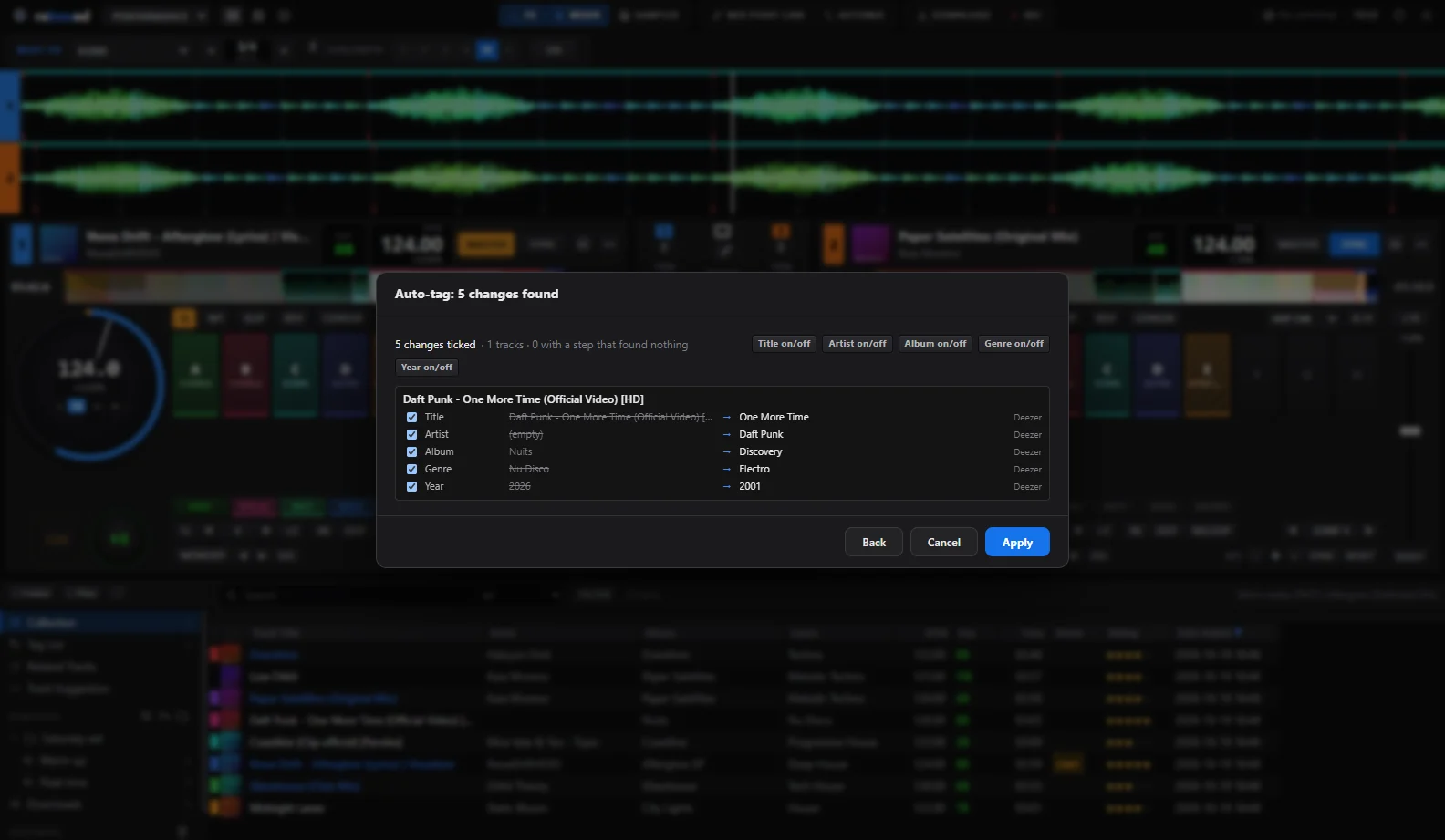Uncheck the Artist change checkbox

pyautogui.click(x=411, y=434)
